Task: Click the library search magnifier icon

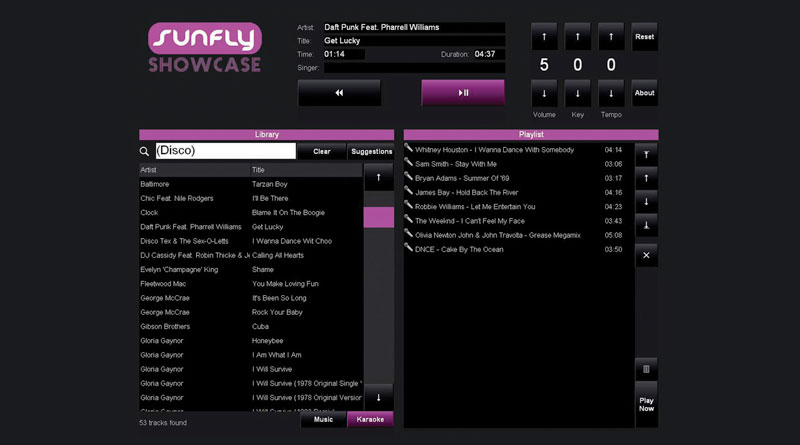Action: coord(145,152)
